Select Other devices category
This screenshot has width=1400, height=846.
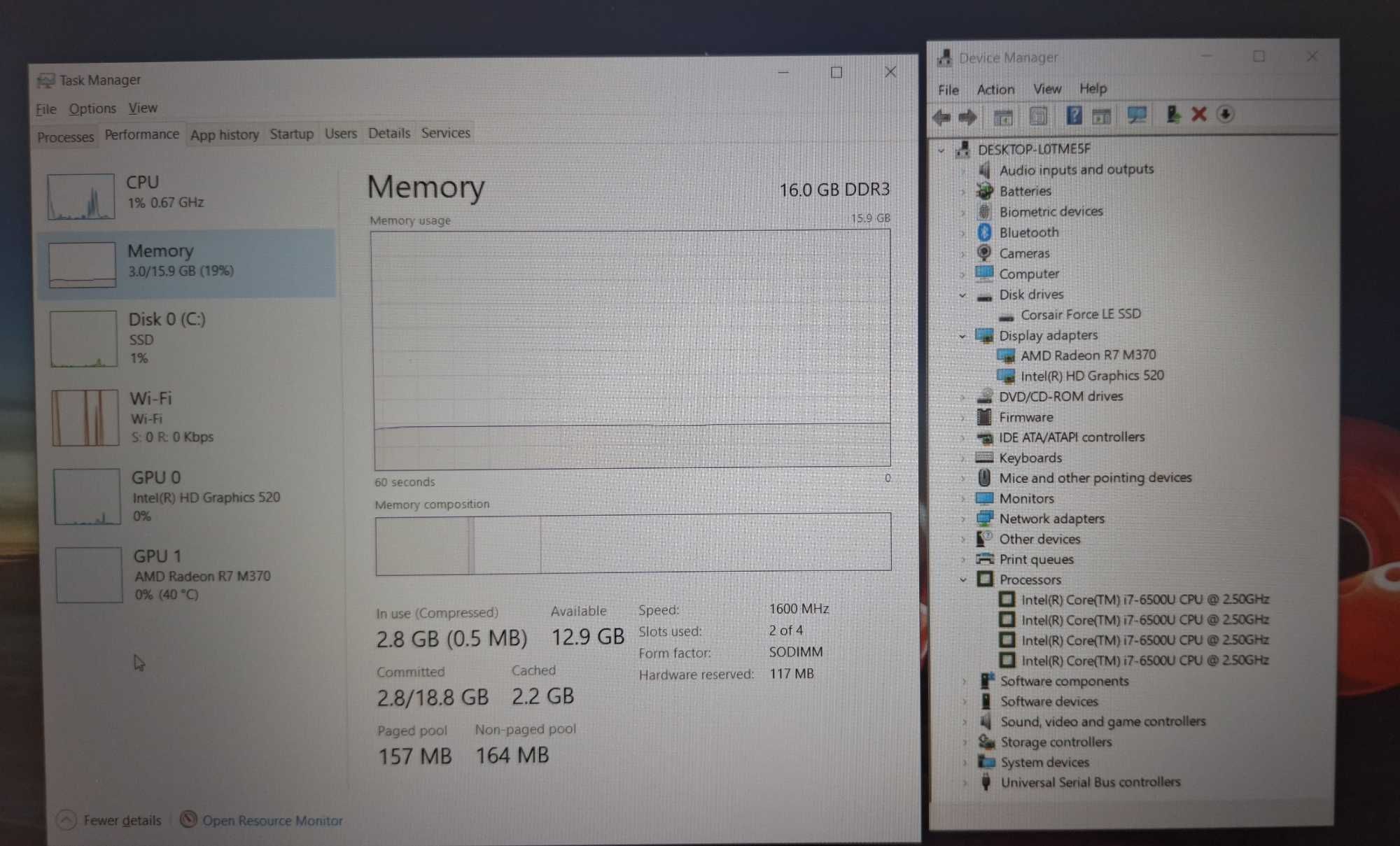coord(1039,539)
